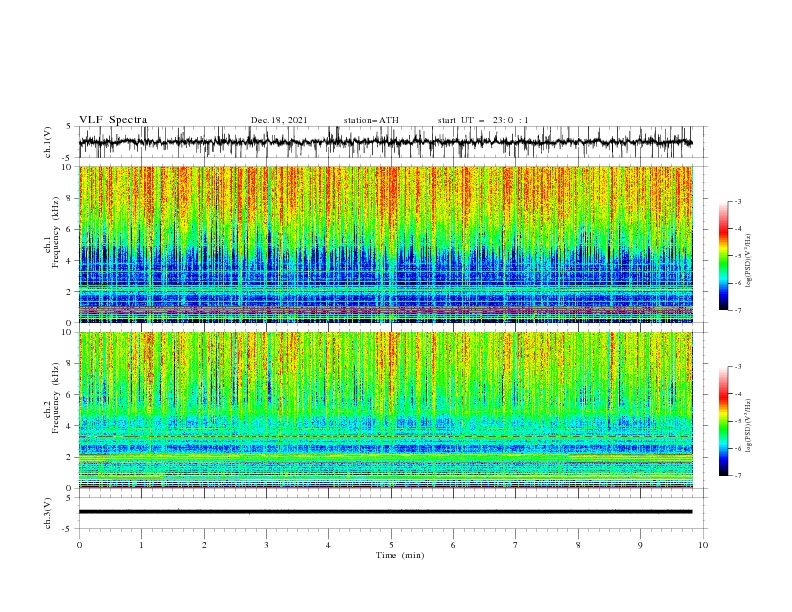Click the "1" tick on the time axis

pos(141,545)
